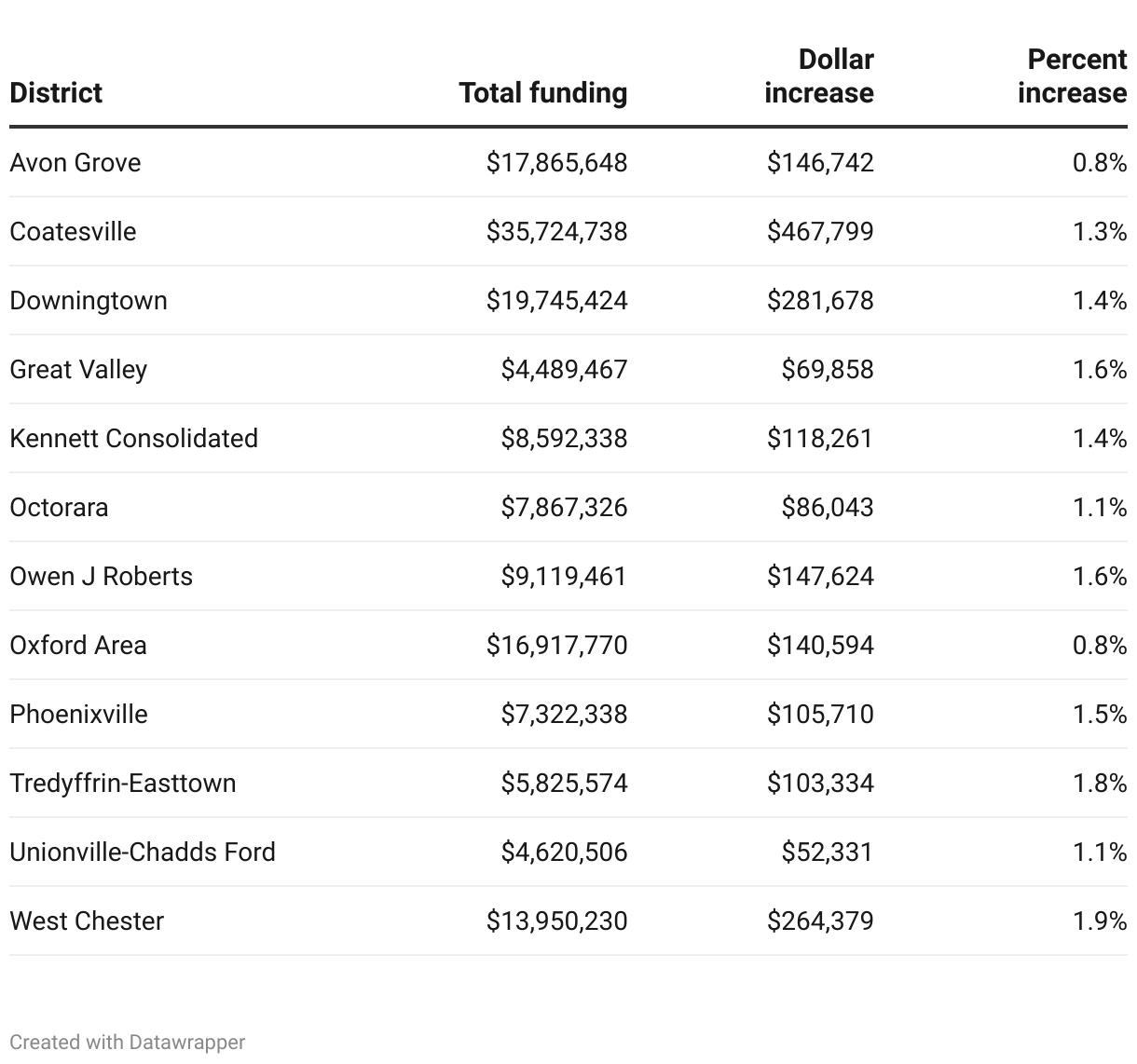Viewport: 1137px width, 1064px height.
Task: Click the District column header
Action: [56, 93]
